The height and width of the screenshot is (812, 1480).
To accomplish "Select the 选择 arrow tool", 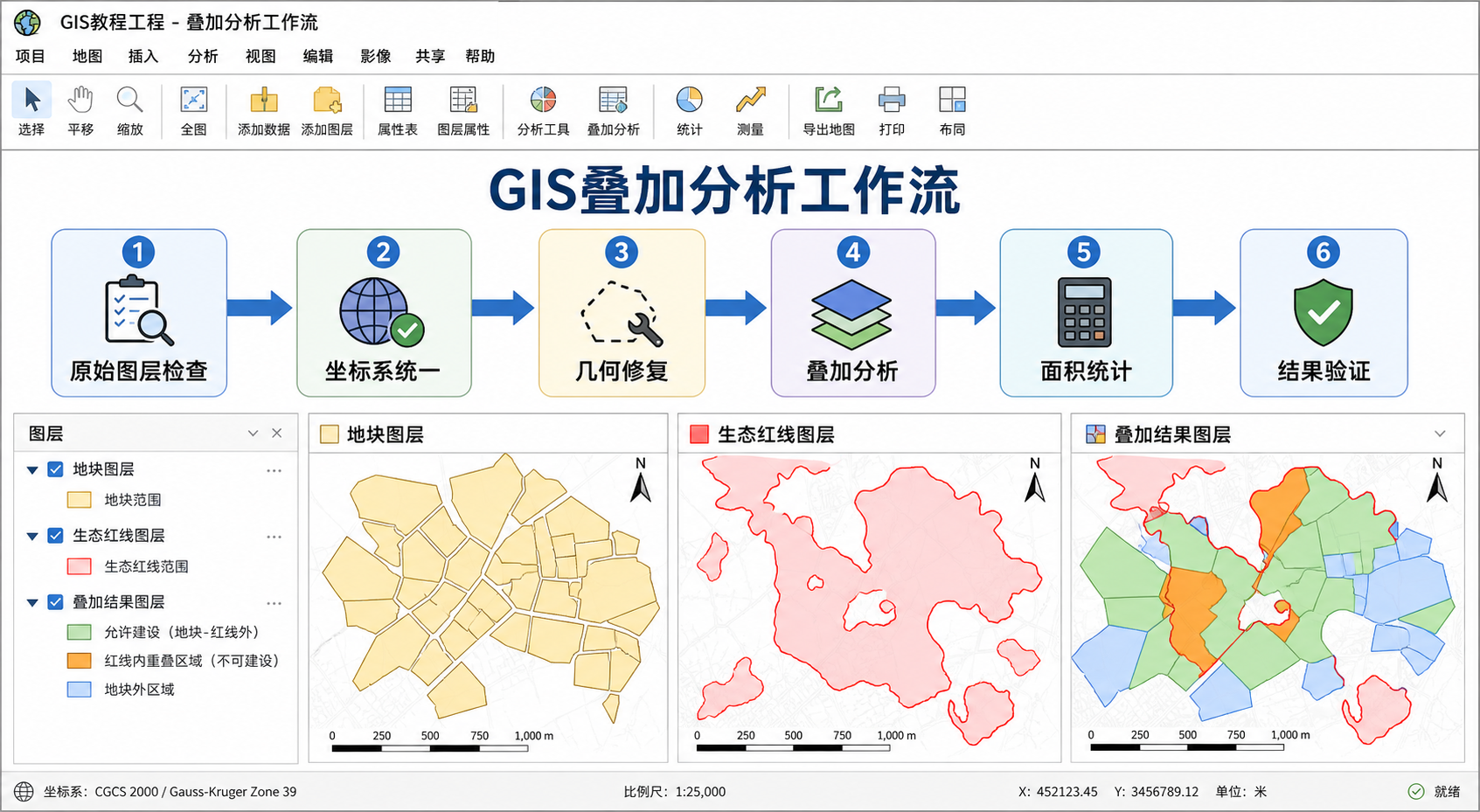I will [31, 110].
